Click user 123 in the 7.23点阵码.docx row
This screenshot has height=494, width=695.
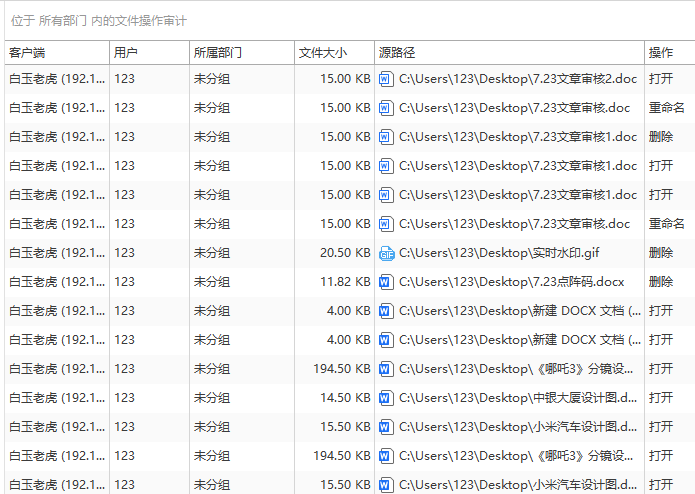124,282
